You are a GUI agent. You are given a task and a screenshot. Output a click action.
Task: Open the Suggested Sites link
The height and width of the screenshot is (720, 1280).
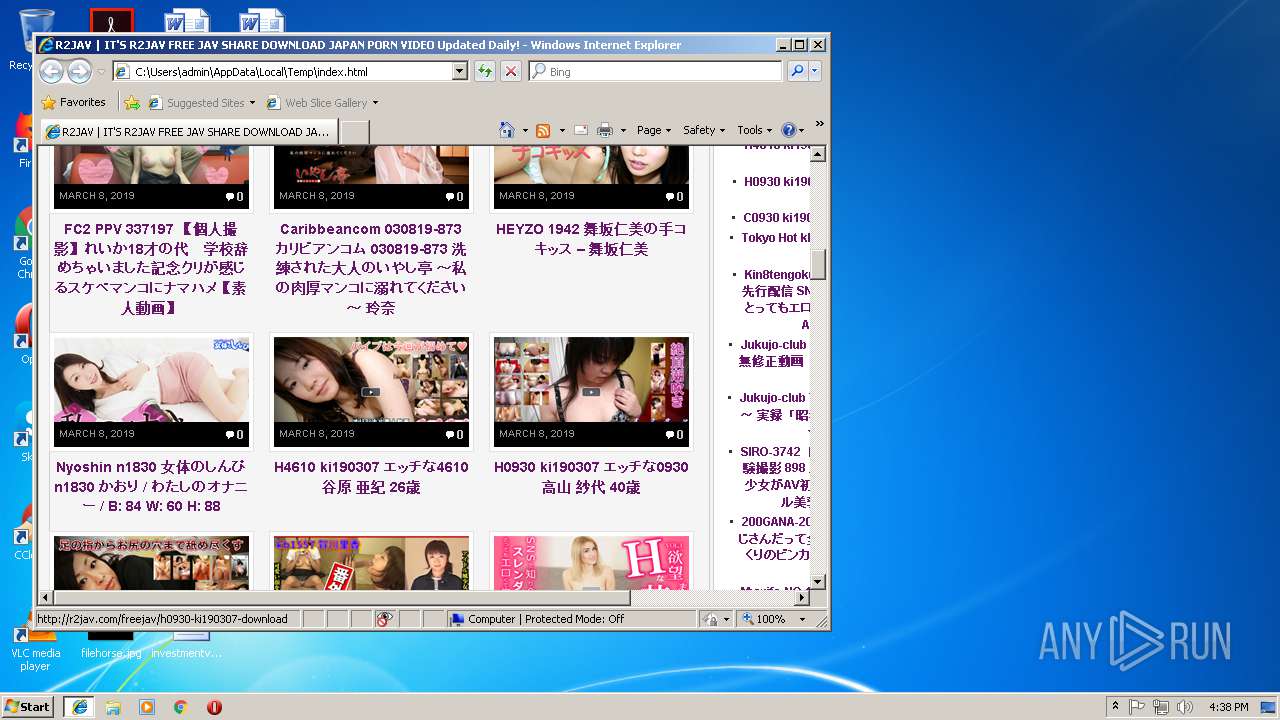coord(201,103)
